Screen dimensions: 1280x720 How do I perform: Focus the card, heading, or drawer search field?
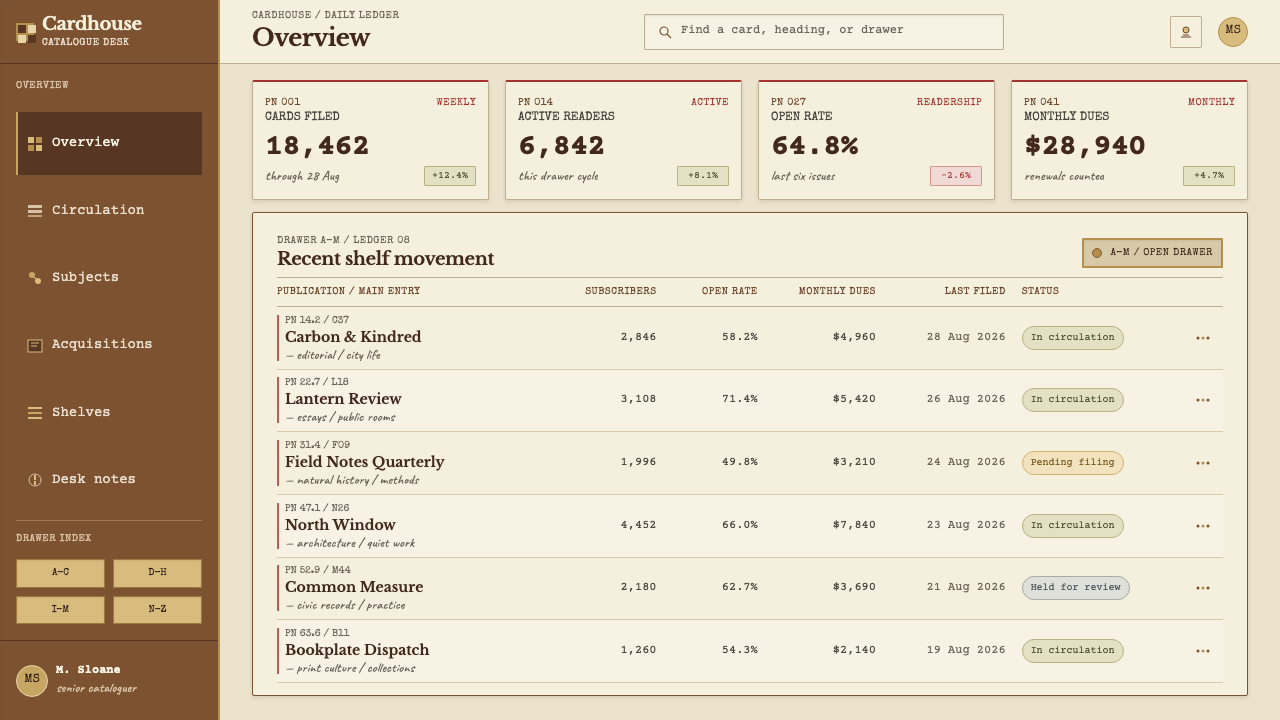point(824,32)
